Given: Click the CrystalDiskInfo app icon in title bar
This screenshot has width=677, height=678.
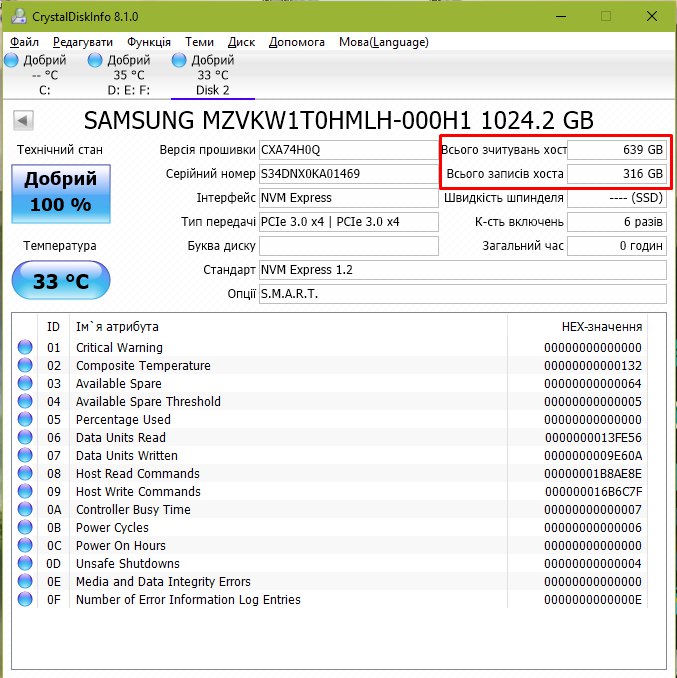Looking at the screenshot, I should tap(19, 16).
